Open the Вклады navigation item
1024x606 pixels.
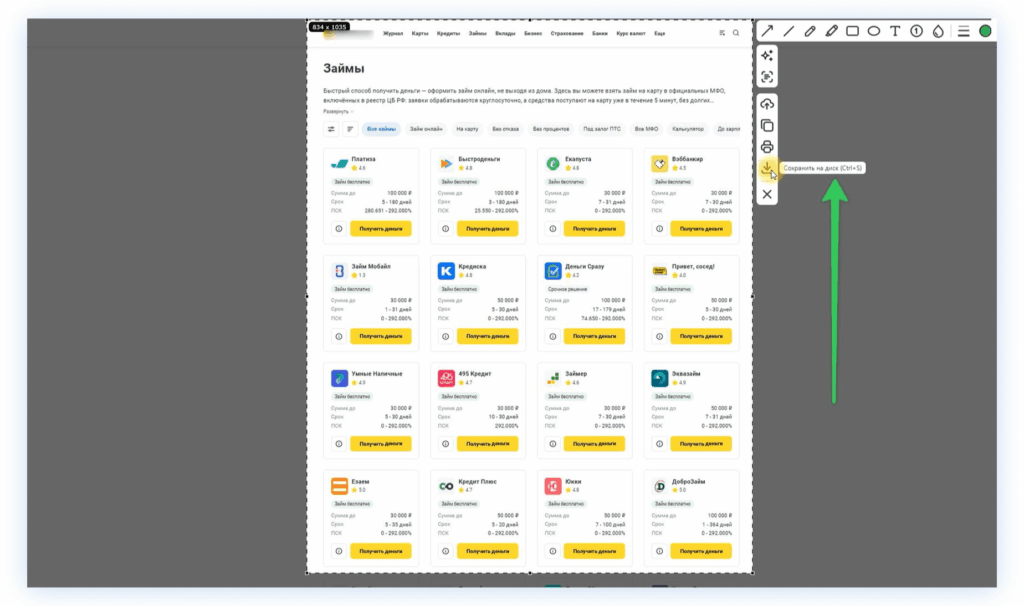click(505, 33)
